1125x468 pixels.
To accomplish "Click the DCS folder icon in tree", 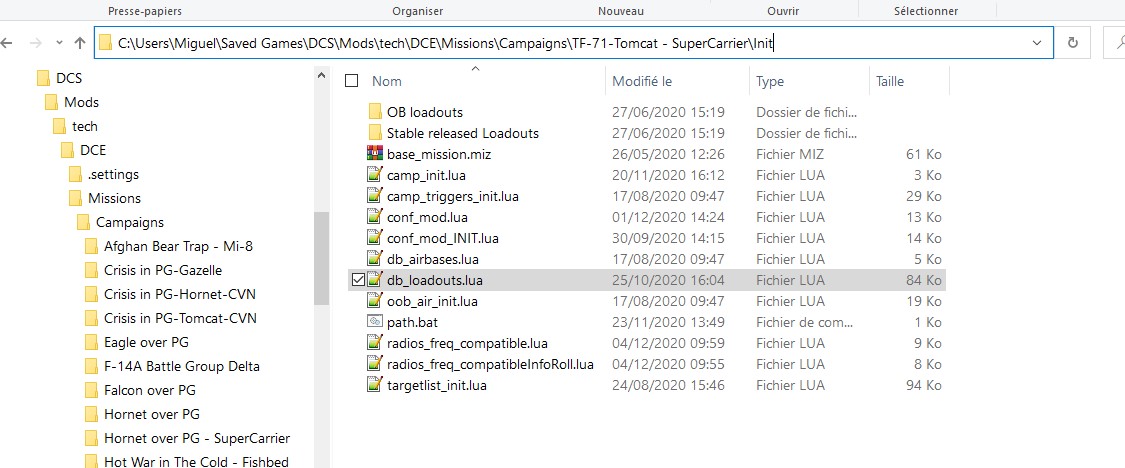I will (43, 78).
